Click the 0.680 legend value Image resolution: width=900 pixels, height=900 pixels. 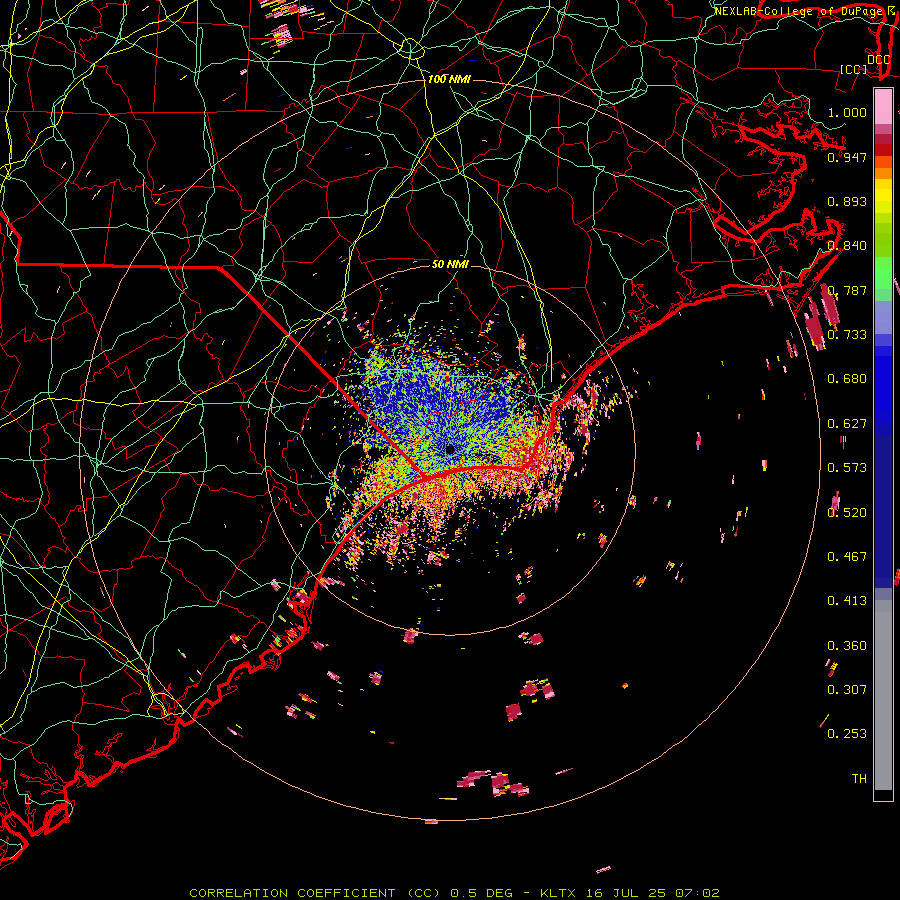(x=847, y=379)
